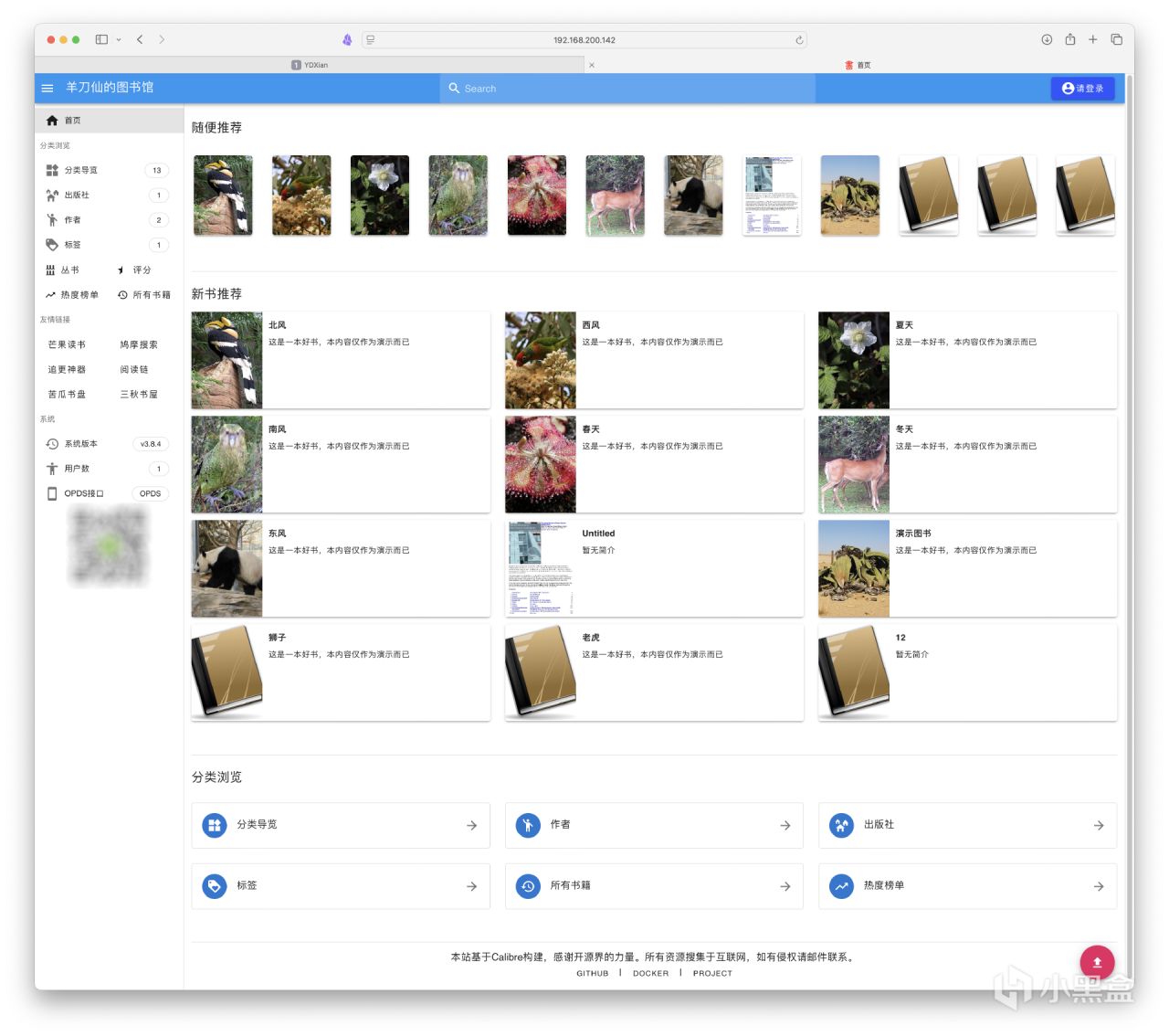Open the 西风 book card

tap(654, 360)
